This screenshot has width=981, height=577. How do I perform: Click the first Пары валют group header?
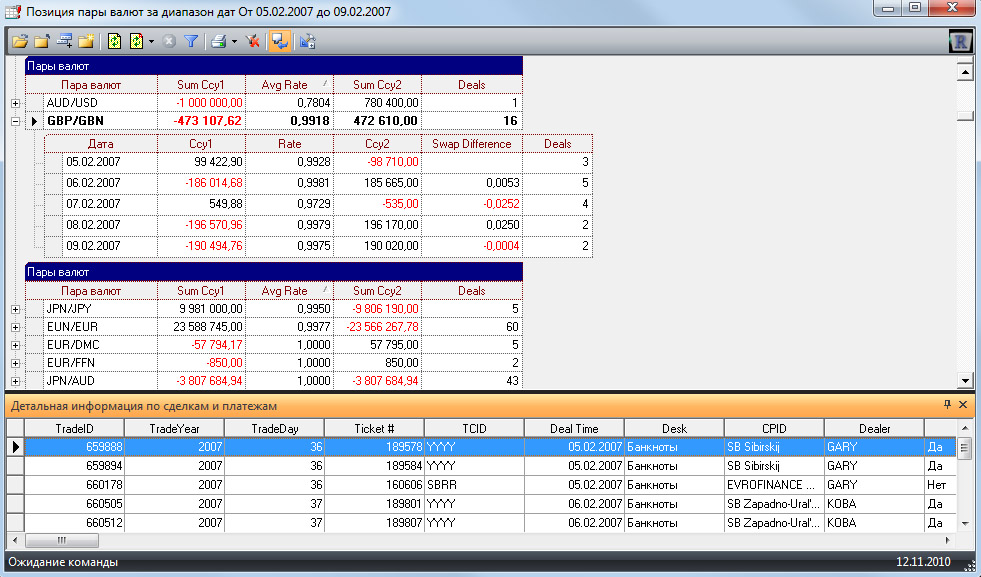(x=274, y=66)
